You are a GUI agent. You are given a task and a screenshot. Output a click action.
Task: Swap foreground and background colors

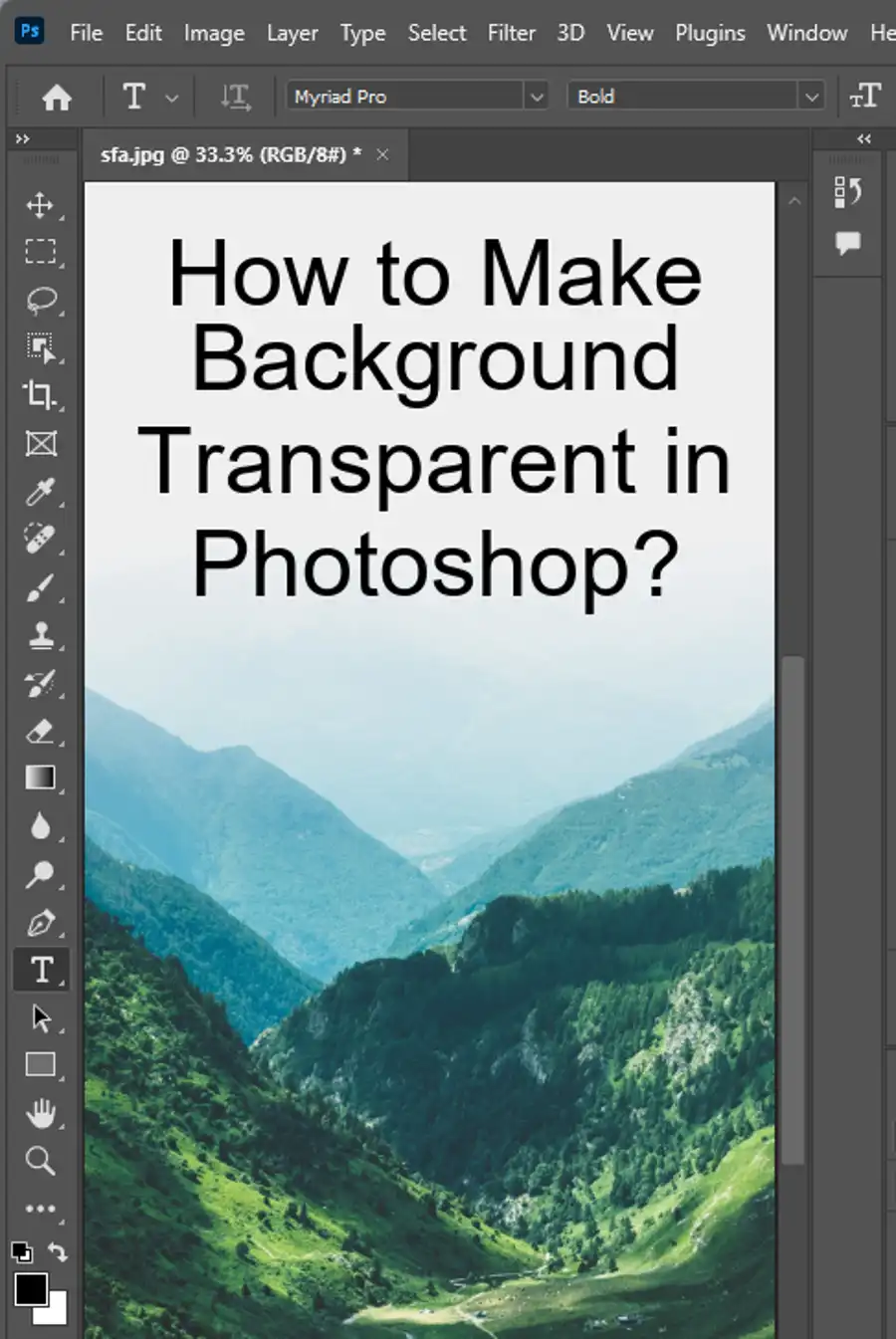58,1252
